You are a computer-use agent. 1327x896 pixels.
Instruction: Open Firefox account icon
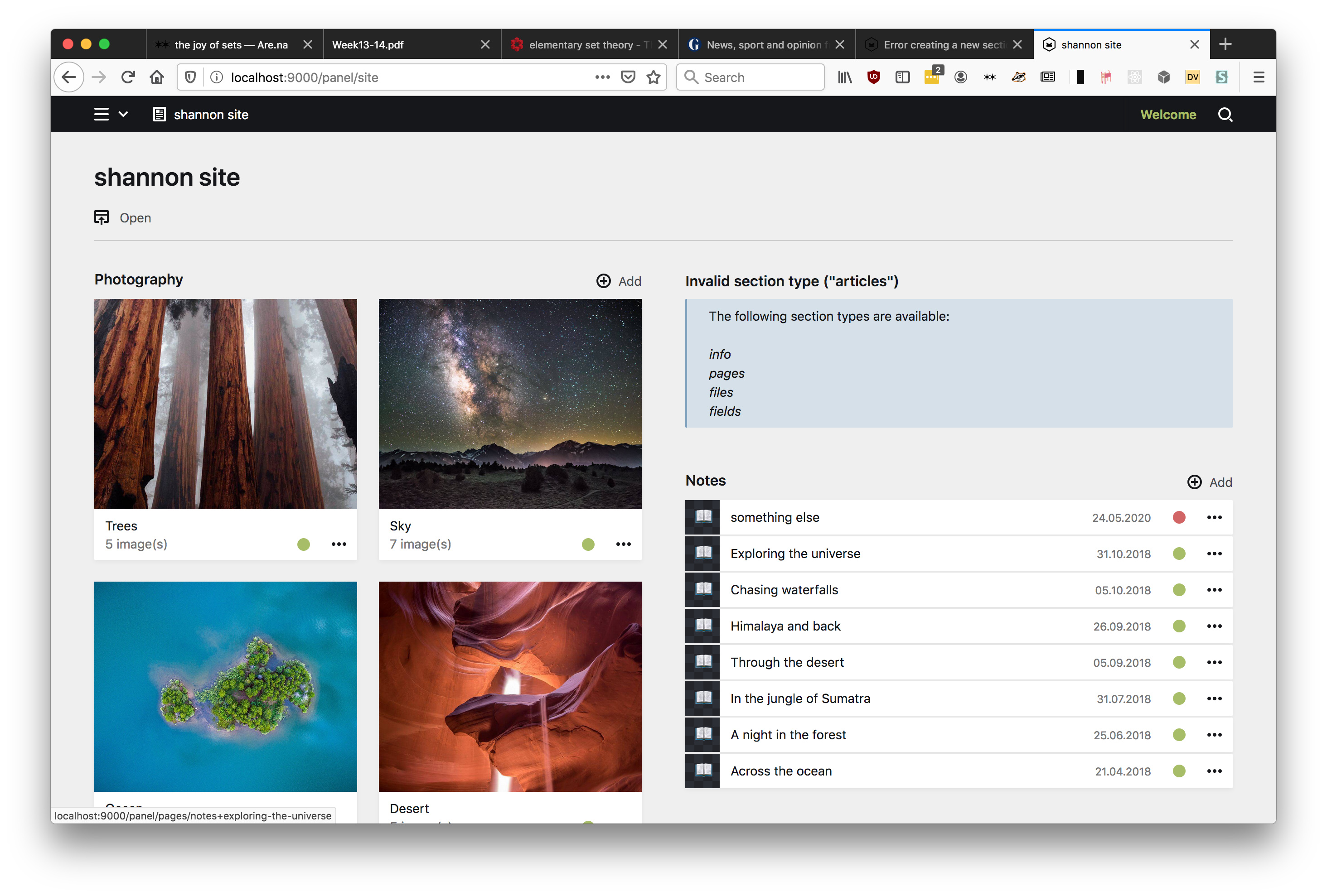coord(961,77)
